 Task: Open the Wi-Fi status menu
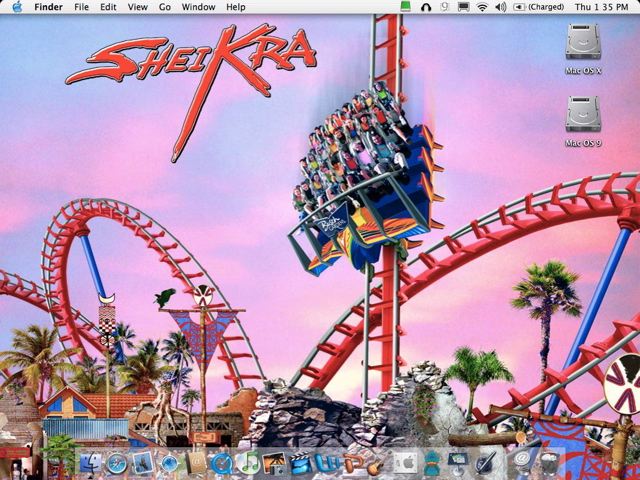tap(481, 7)
